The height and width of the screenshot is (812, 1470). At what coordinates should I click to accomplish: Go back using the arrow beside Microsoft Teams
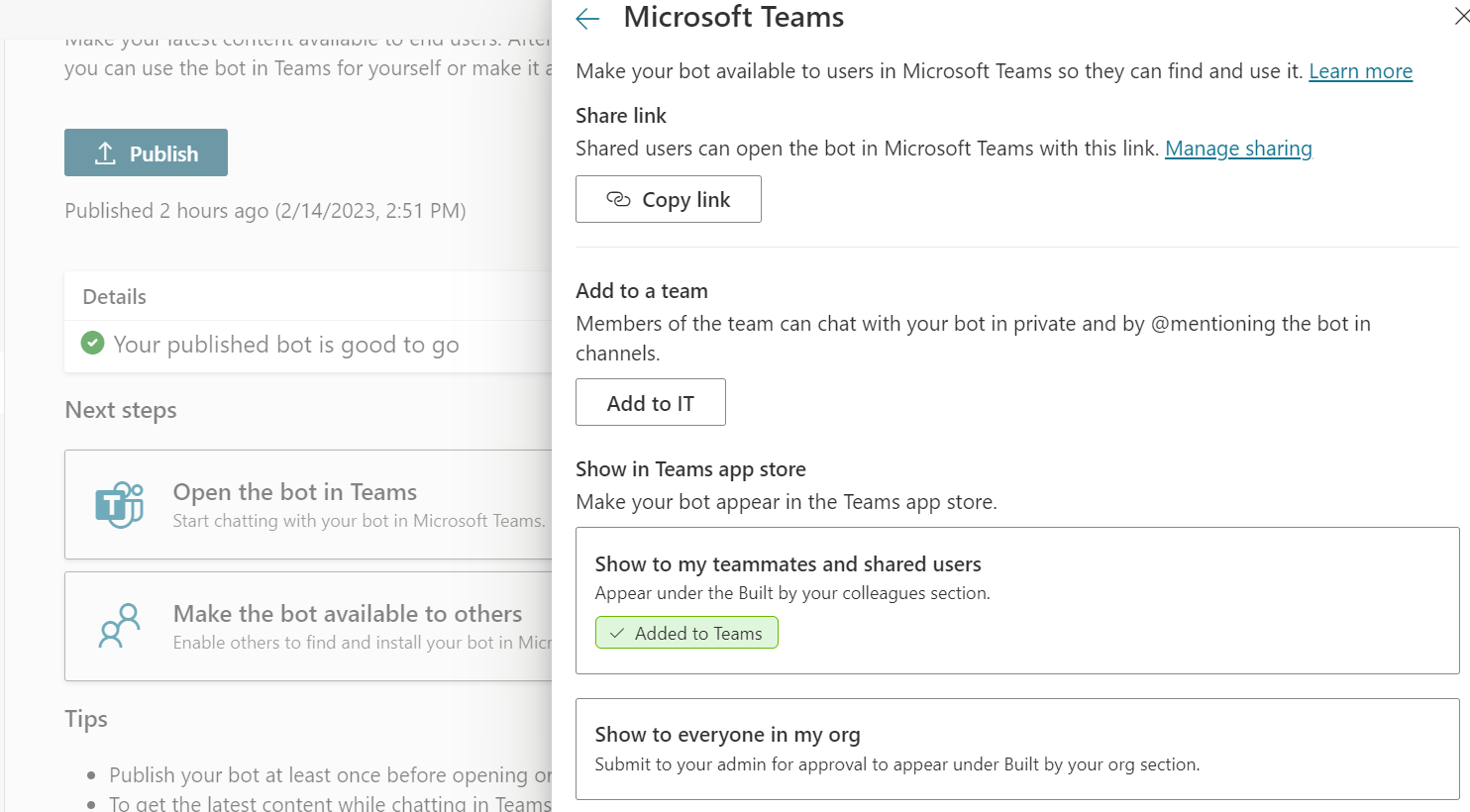point(587,19)
